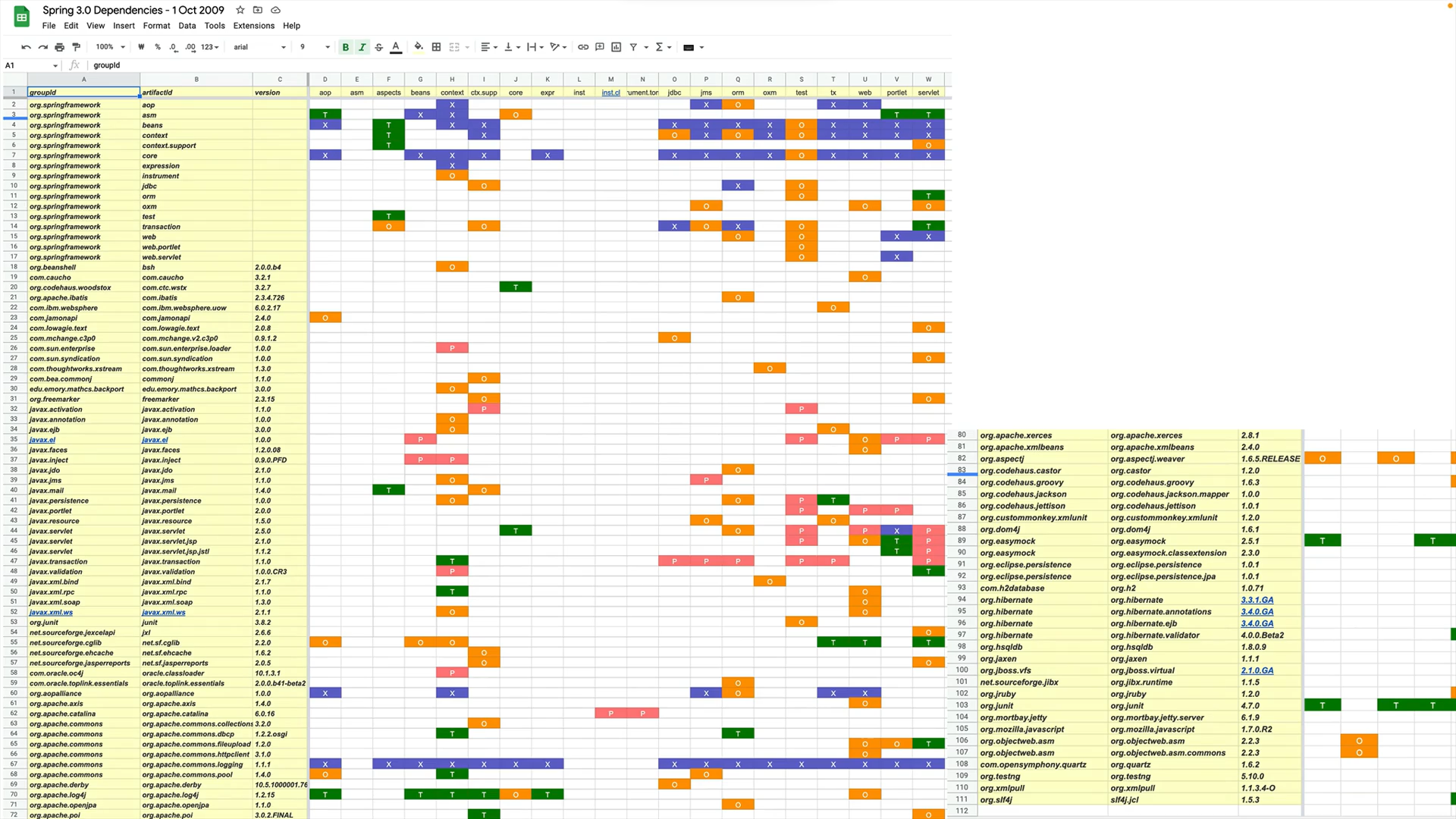Open the arial font dropdown

(x=259, y=47)
